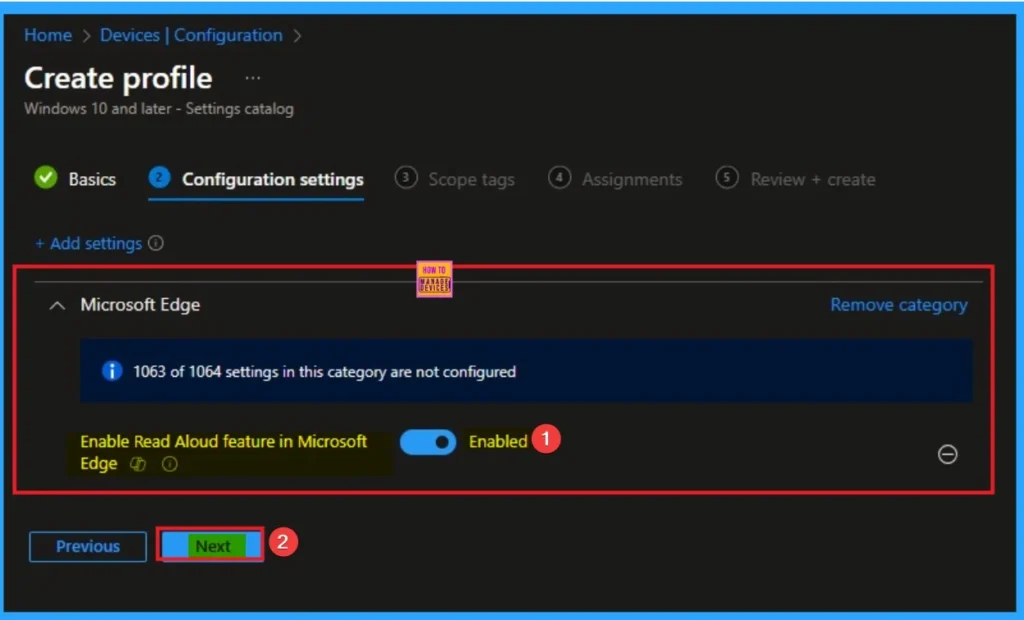Click the green checkmark icon for Basics

click(46, 177)
